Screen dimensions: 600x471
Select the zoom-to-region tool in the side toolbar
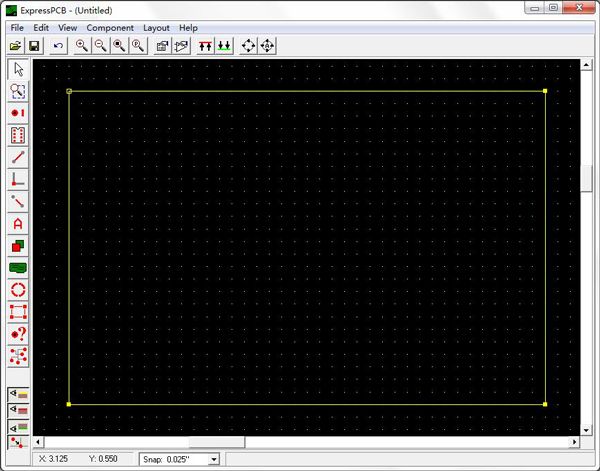pyautogui.click(x=18, y=91)
